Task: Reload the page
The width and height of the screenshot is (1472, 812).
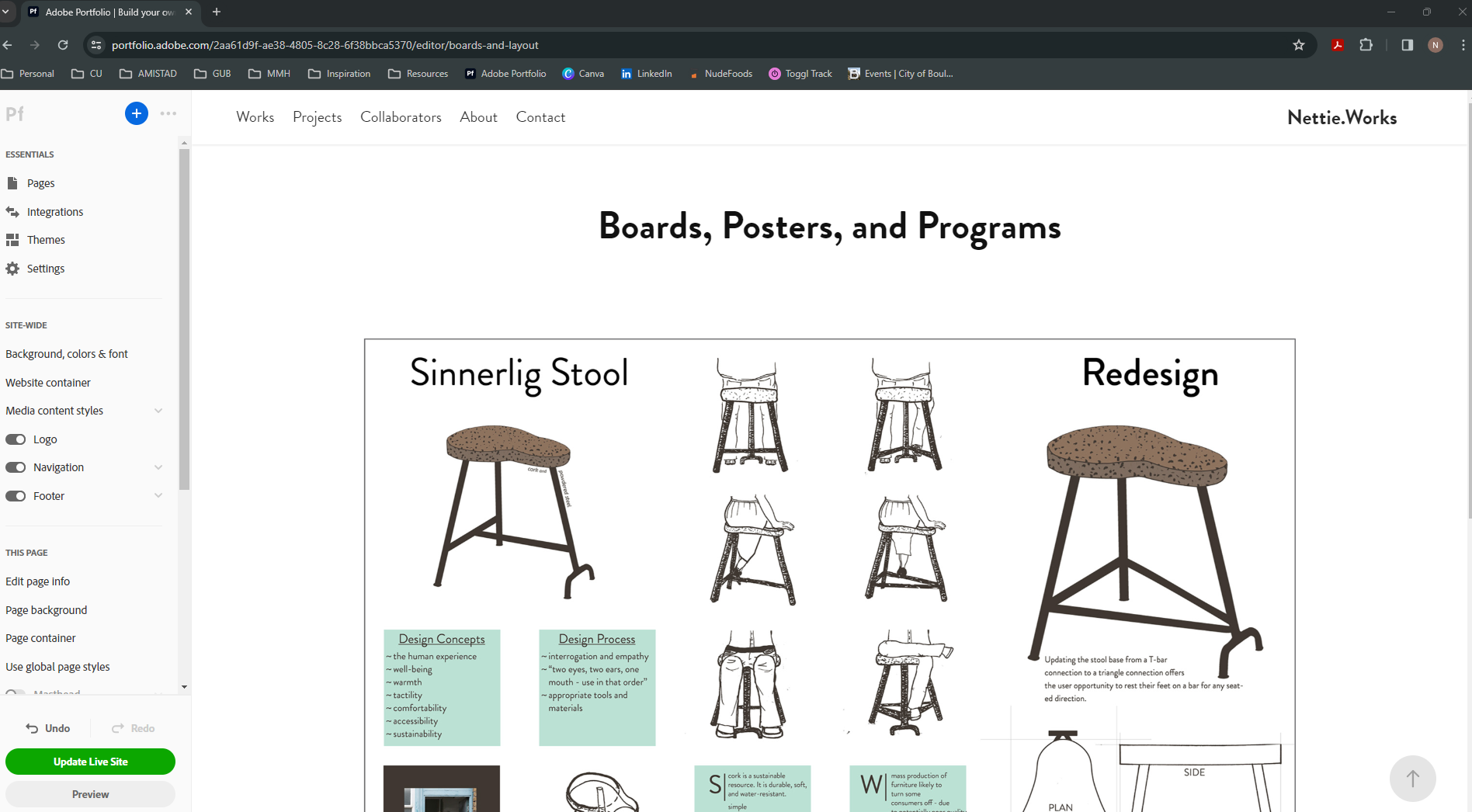Action: coord(63,45)
